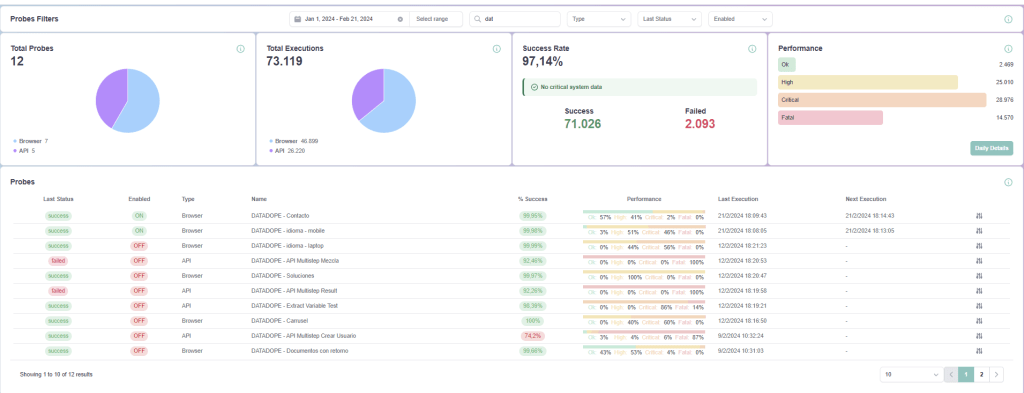Viewport: 1024px width, 393px height.
Task: Sort by the % Success column header
Action: [x=533, y=199]
